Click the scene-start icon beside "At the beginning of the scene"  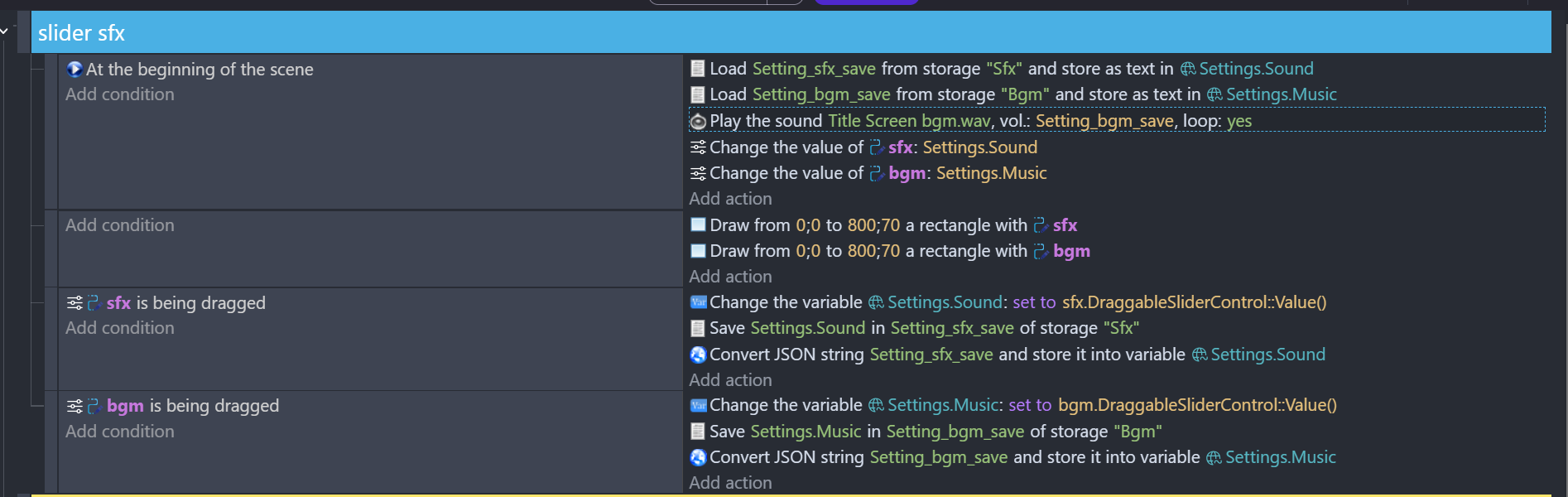pos(75,70)
